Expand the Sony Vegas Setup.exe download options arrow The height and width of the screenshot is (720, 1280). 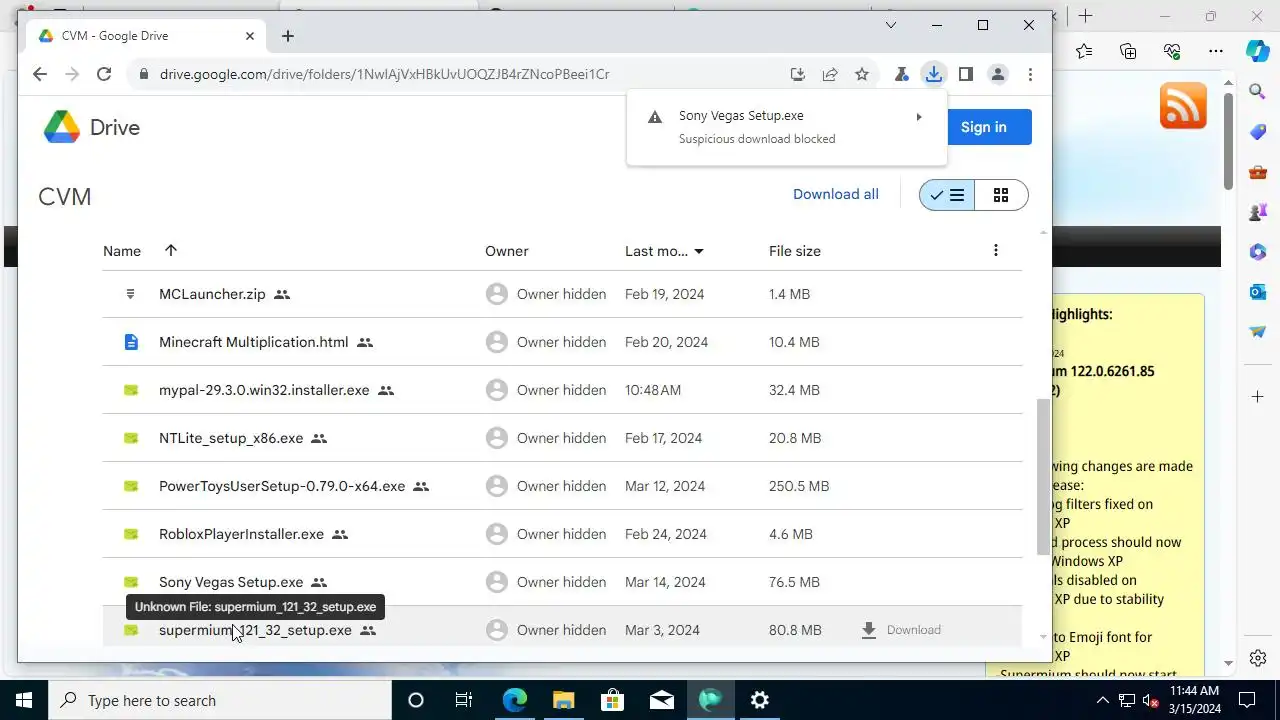(x=919, y=117)
